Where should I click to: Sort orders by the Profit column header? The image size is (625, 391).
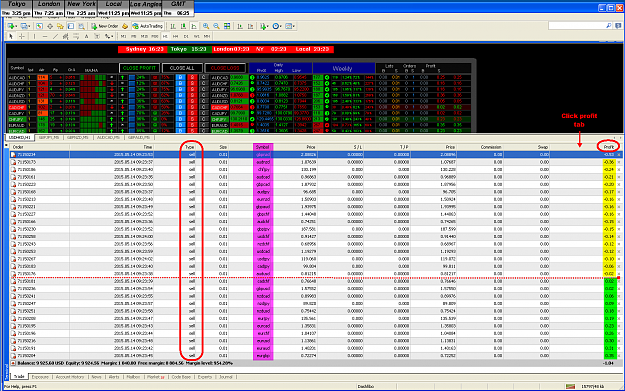608,147
